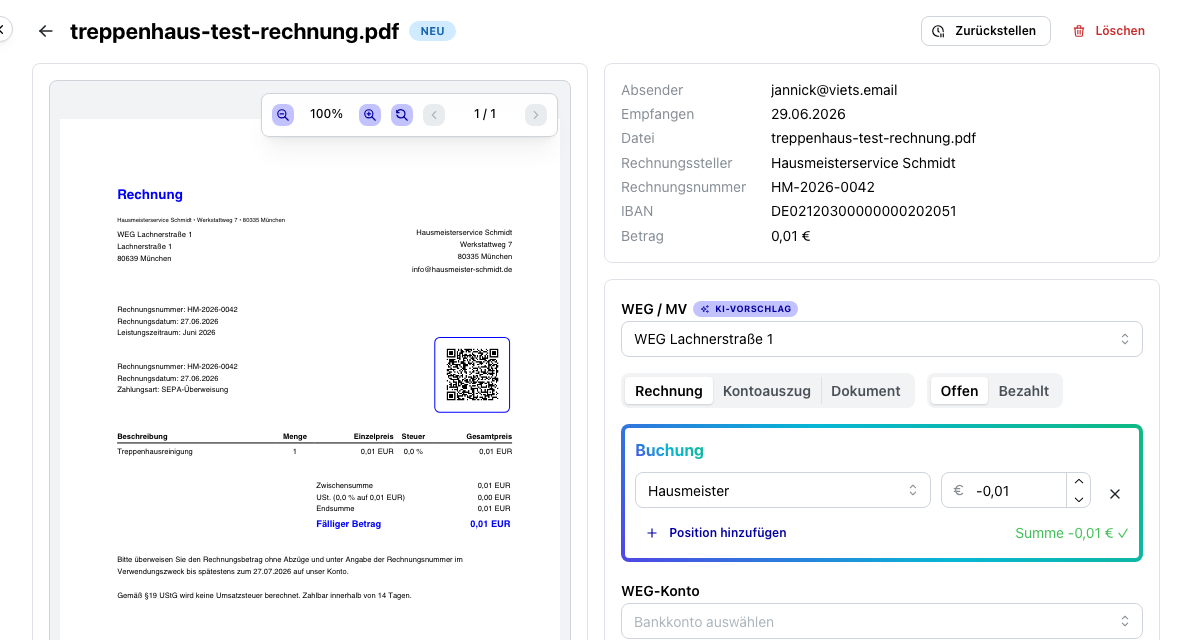
Task: Click the Summe -0,01 € total
Action: point(1071,534)
